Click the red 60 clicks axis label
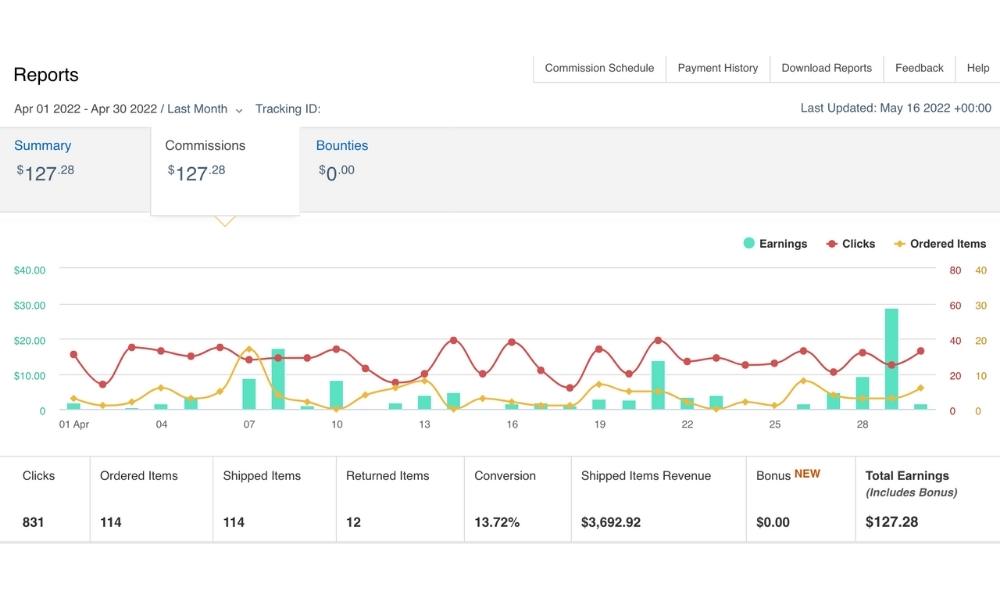1000x600 pixels. click(955, 305)
